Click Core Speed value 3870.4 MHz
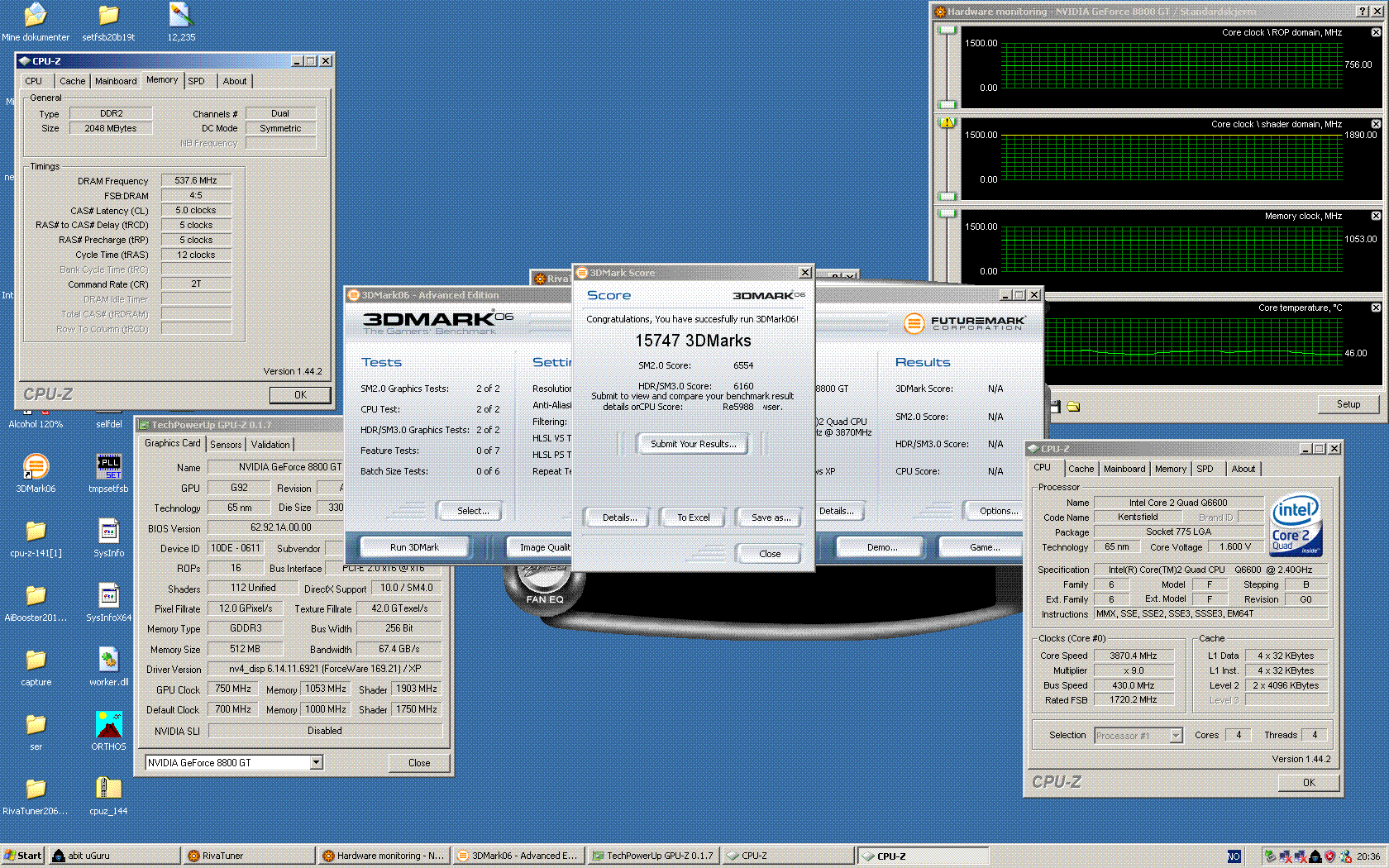This screenshot has height=868, width=1389. click(1134, 656)
